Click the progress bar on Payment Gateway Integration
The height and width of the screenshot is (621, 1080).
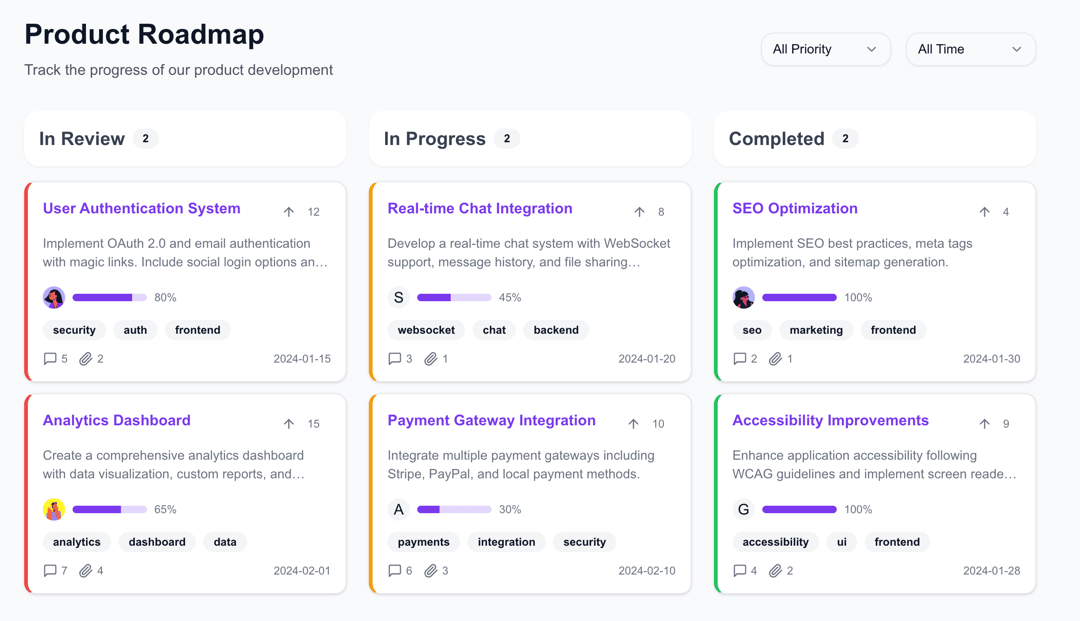click(454, 509)
